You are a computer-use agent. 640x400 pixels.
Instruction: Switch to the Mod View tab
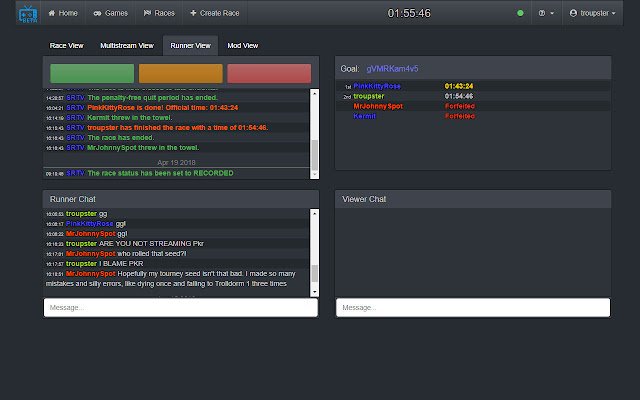click(x=242, y=45)
